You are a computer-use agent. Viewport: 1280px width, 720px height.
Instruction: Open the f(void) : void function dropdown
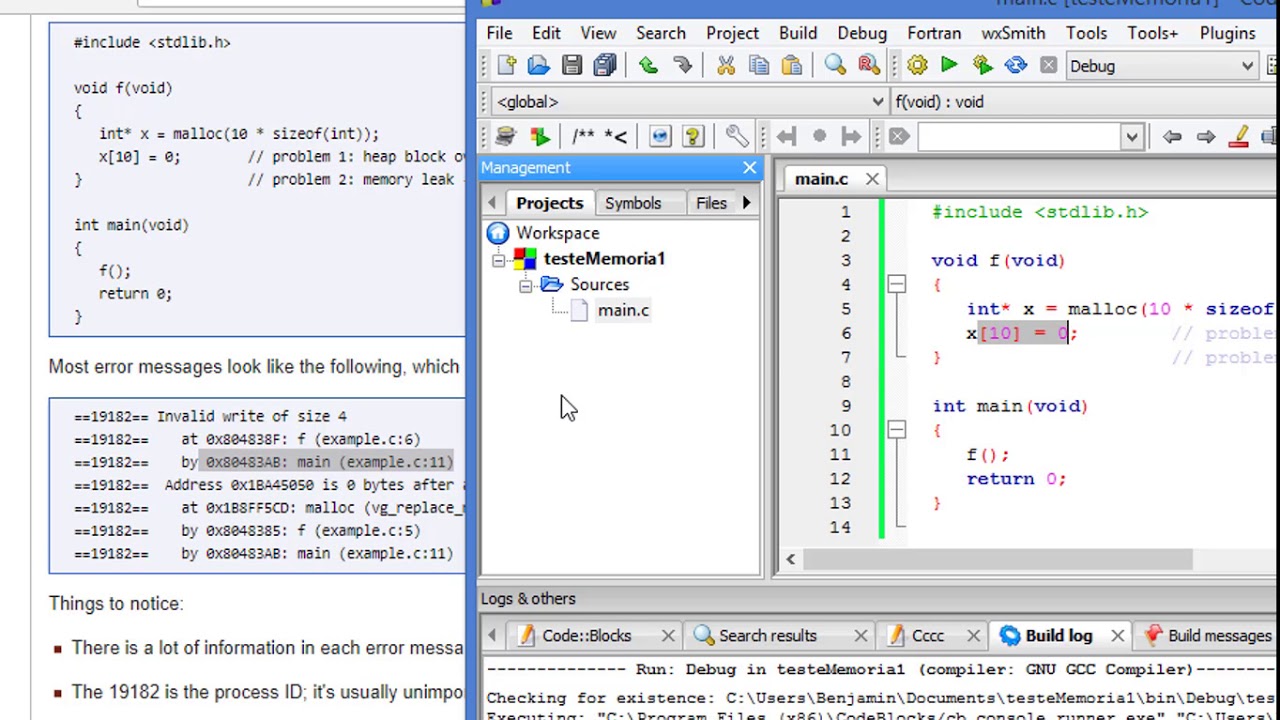coord(1084,102)
